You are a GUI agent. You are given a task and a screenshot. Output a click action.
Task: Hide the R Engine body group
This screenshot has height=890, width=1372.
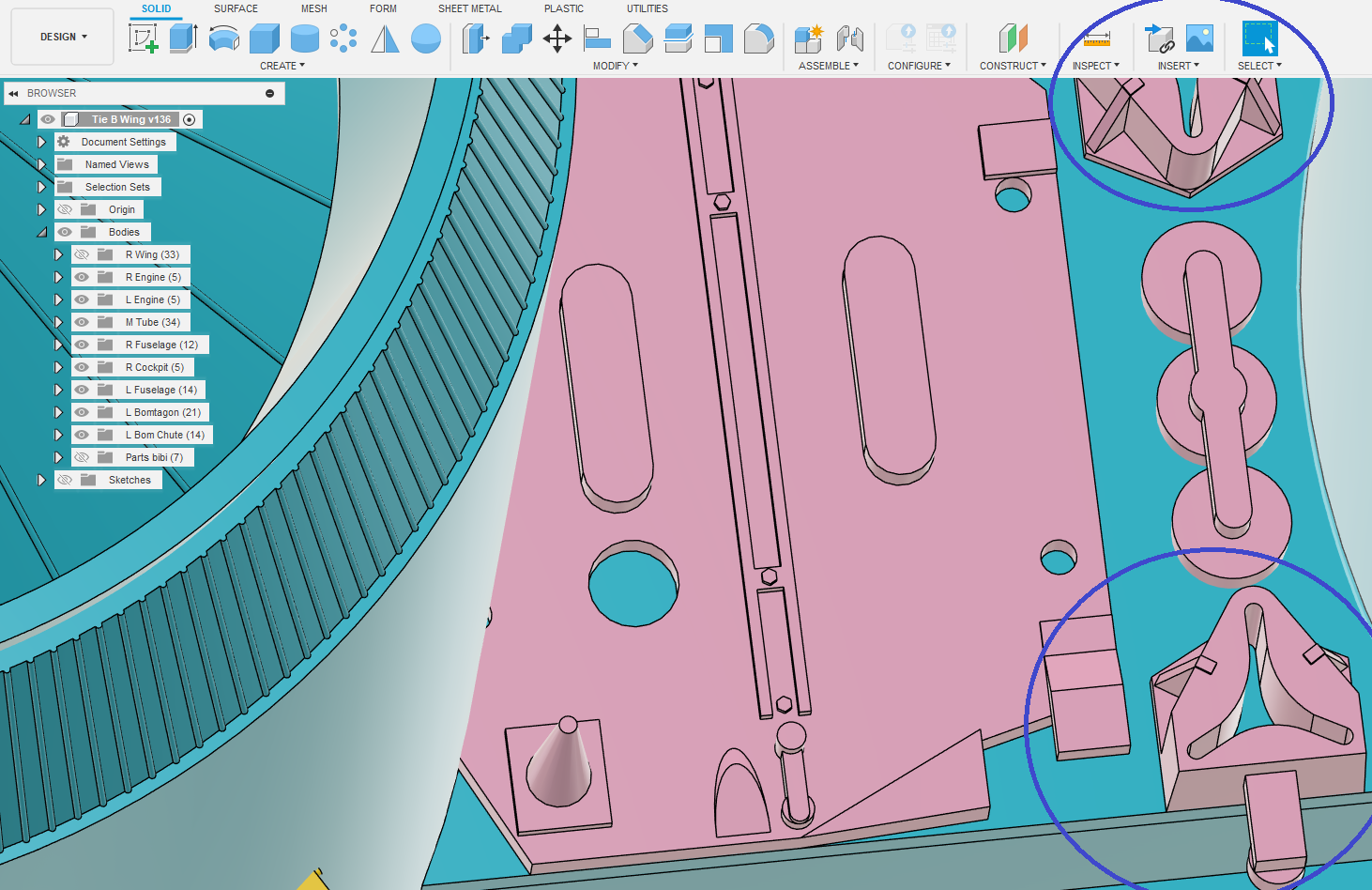[x=82, y=277]
